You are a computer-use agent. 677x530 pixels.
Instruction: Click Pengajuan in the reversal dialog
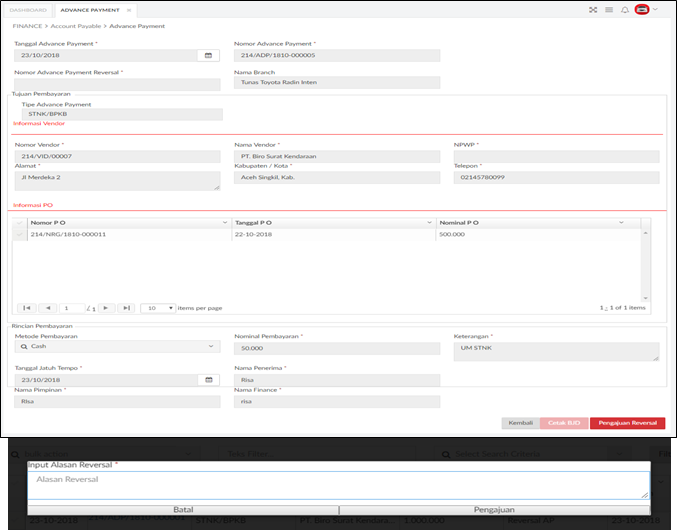point(494,510)
